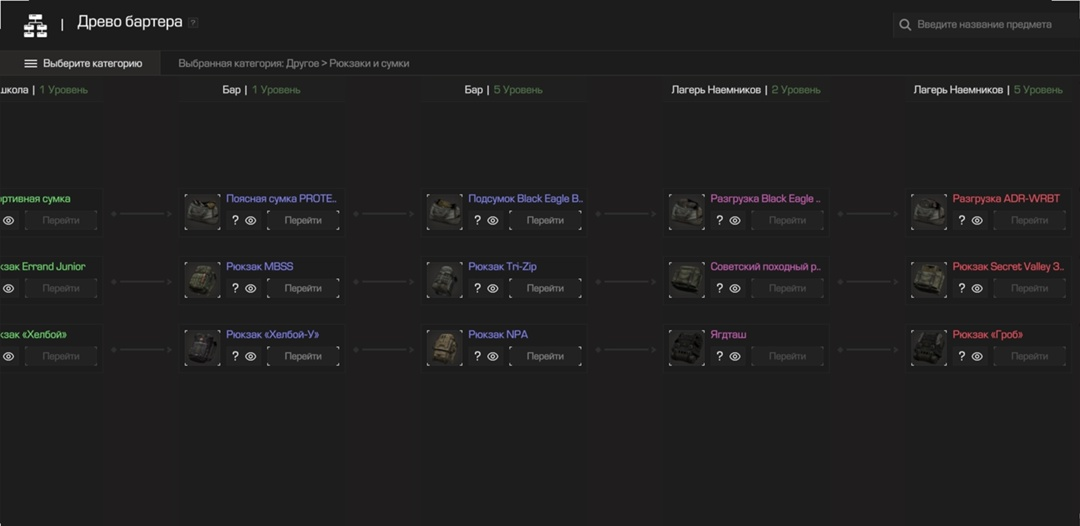Click Рюкзак Tri-Zip thumbnail image
1080x526 pixels.
[x=444, y=280]
